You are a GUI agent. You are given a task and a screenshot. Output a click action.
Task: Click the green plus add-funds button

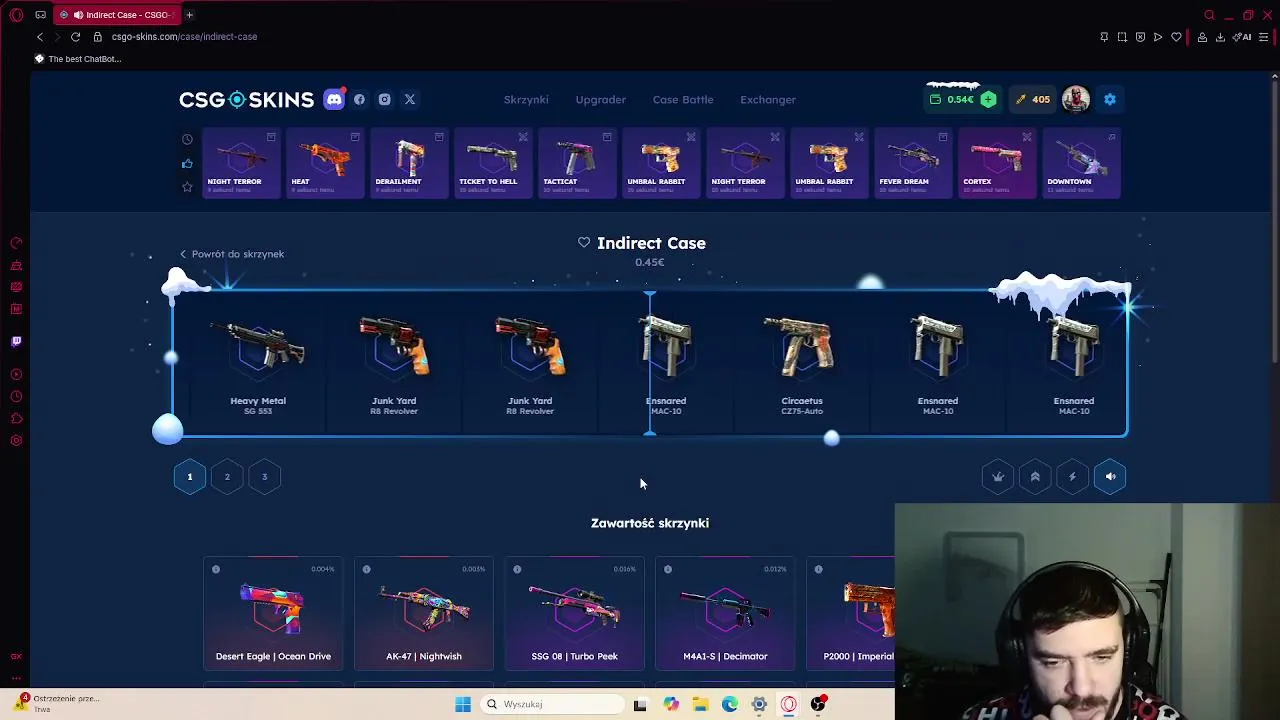coord(988,99)
